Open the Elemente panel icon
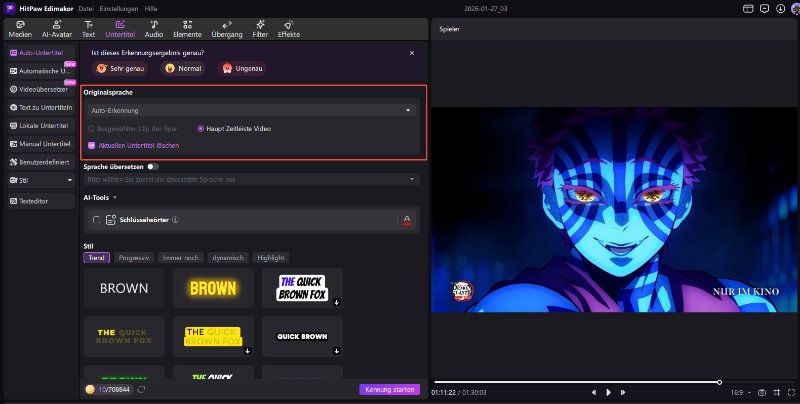This screenshot has width=800, height=404. tap(187, 24)
